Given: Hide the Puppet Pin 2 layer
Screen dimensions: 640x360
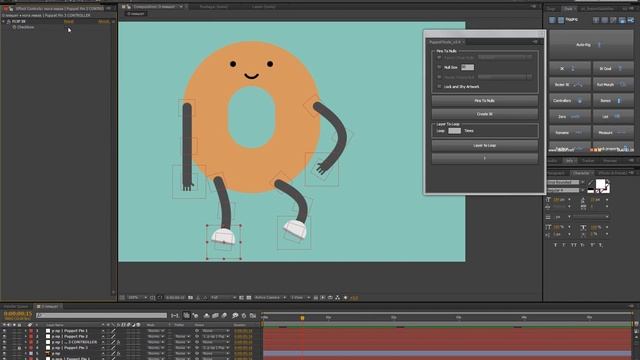Looking at the screenshot, I should click(x=4, y=336).
